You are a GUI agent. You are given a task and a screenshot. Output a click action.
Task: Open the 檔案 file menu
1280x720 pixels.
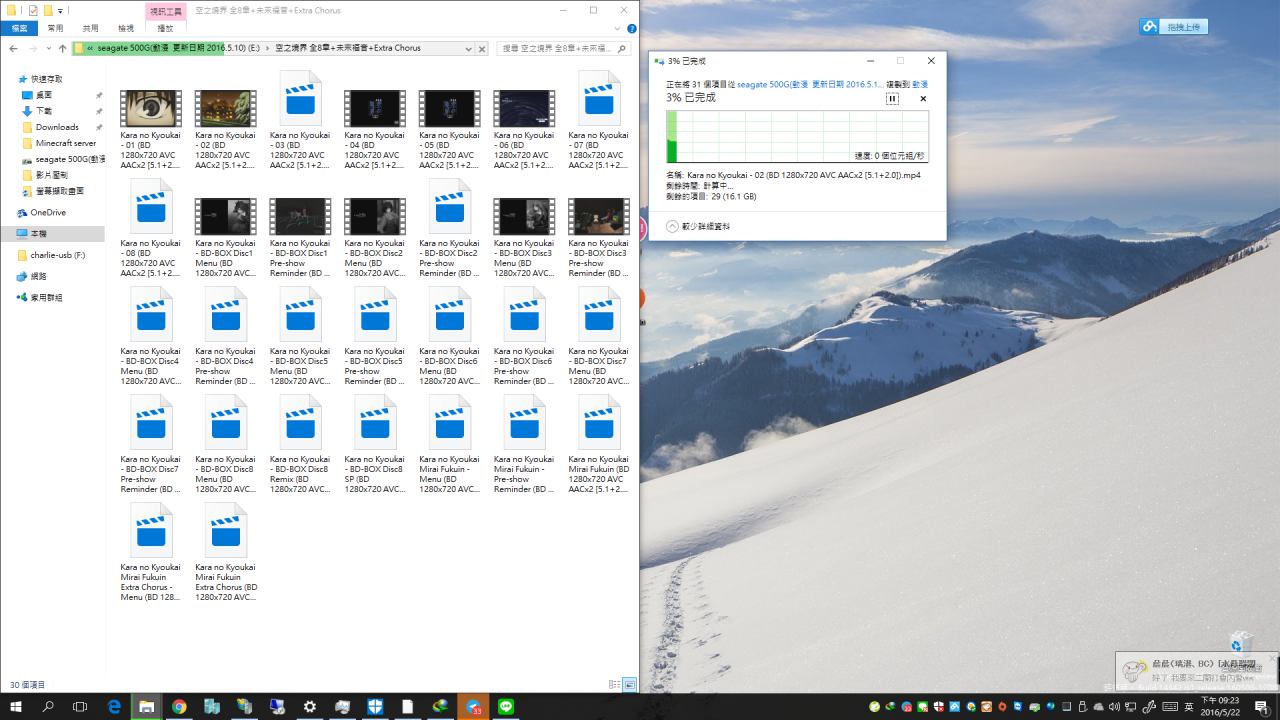[19, 29]
